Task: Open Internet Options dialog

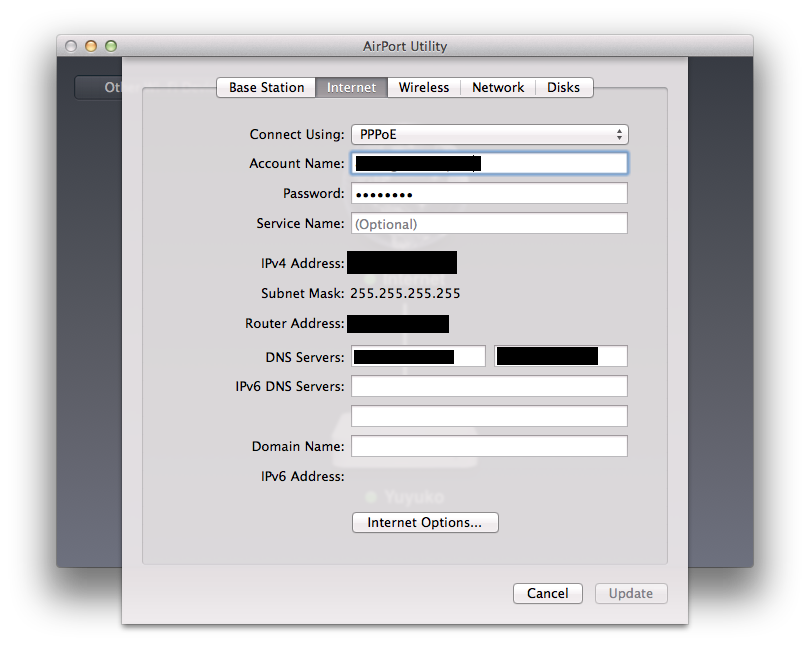Action: [x=425, y=523]
